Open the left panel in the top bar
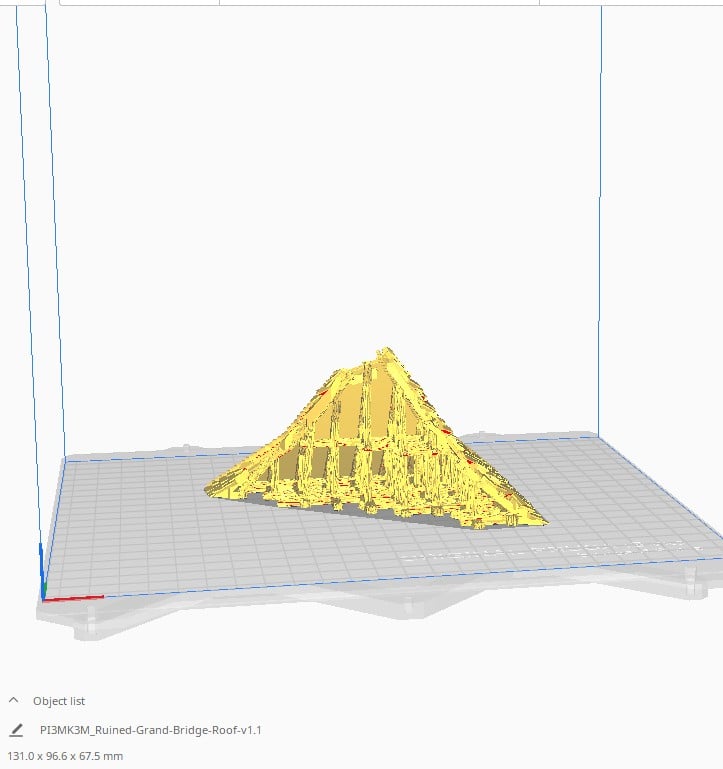This screenshot has height=769, width=723. coord(138,2)
